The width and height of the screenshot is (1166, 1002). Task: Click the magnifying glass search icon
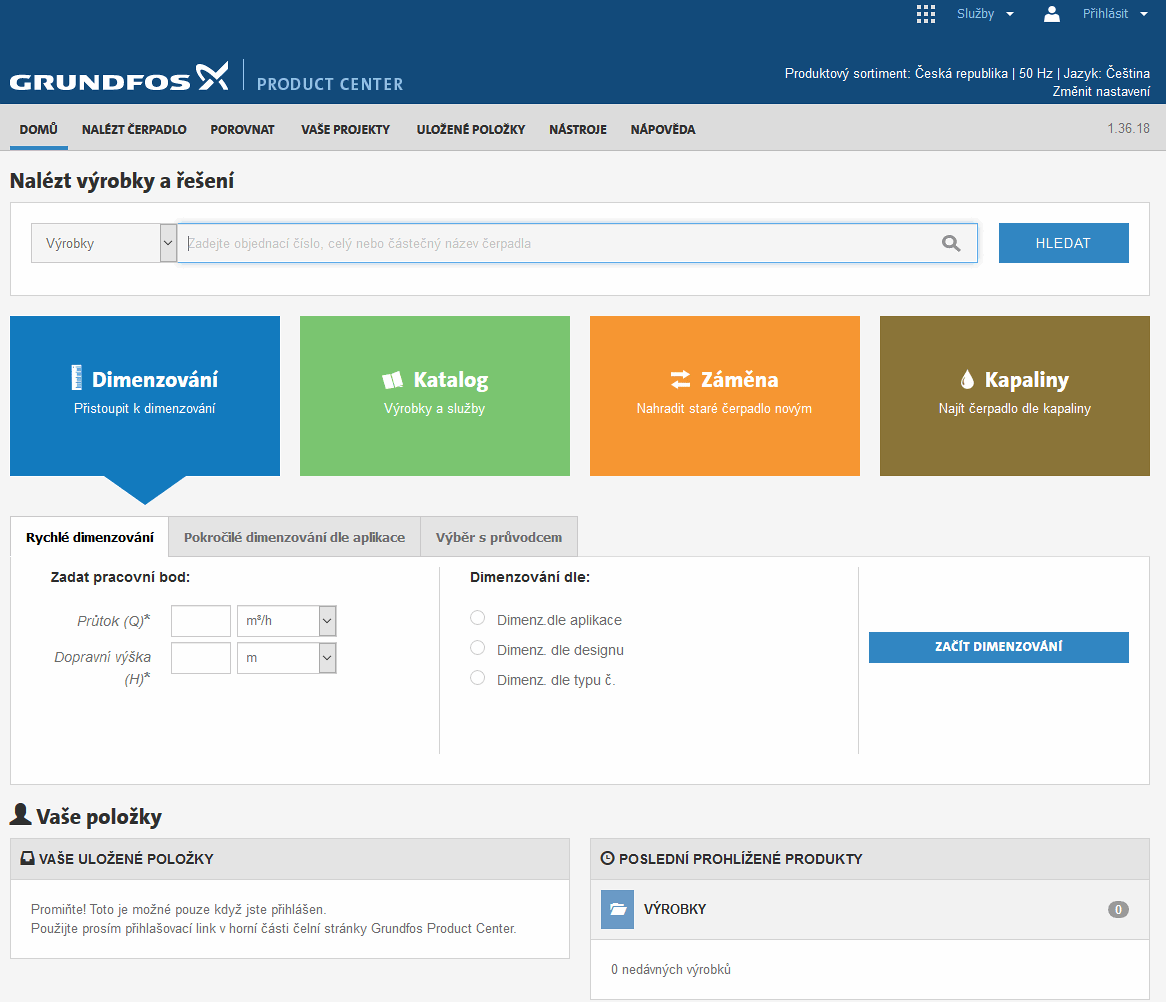(950, 243)
